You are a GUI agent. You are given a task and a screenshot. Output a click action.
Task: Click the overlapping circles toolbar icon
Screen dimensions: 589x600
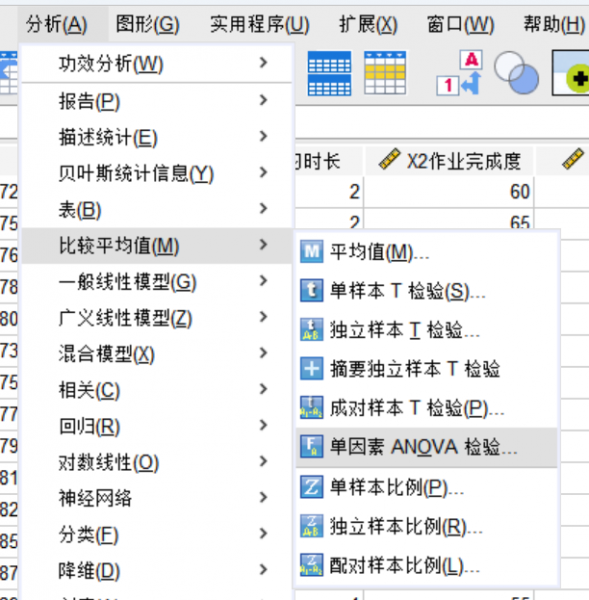point(516,73)
